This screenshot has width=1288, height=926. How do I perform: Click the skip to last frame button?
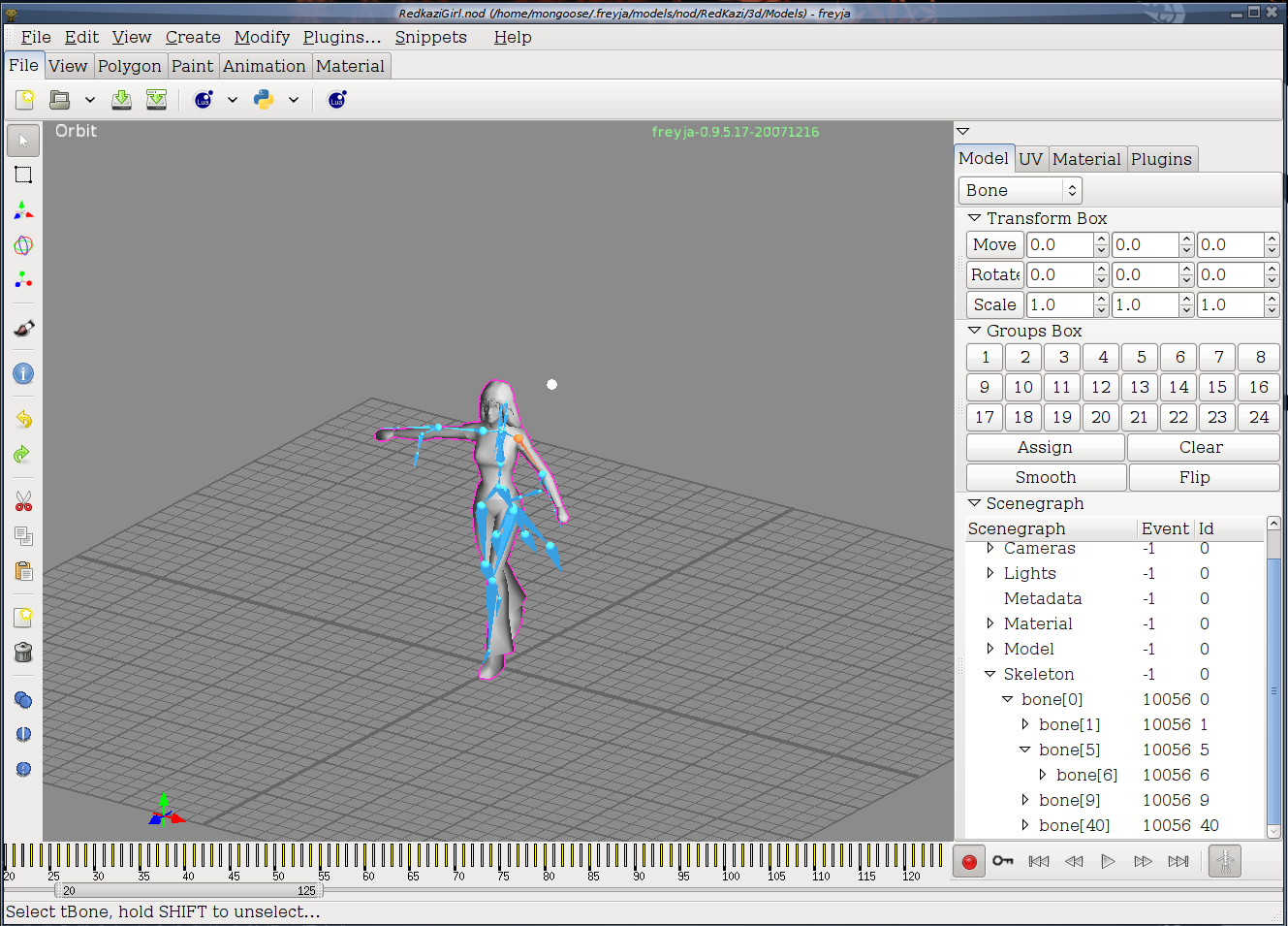(1178, 861)
